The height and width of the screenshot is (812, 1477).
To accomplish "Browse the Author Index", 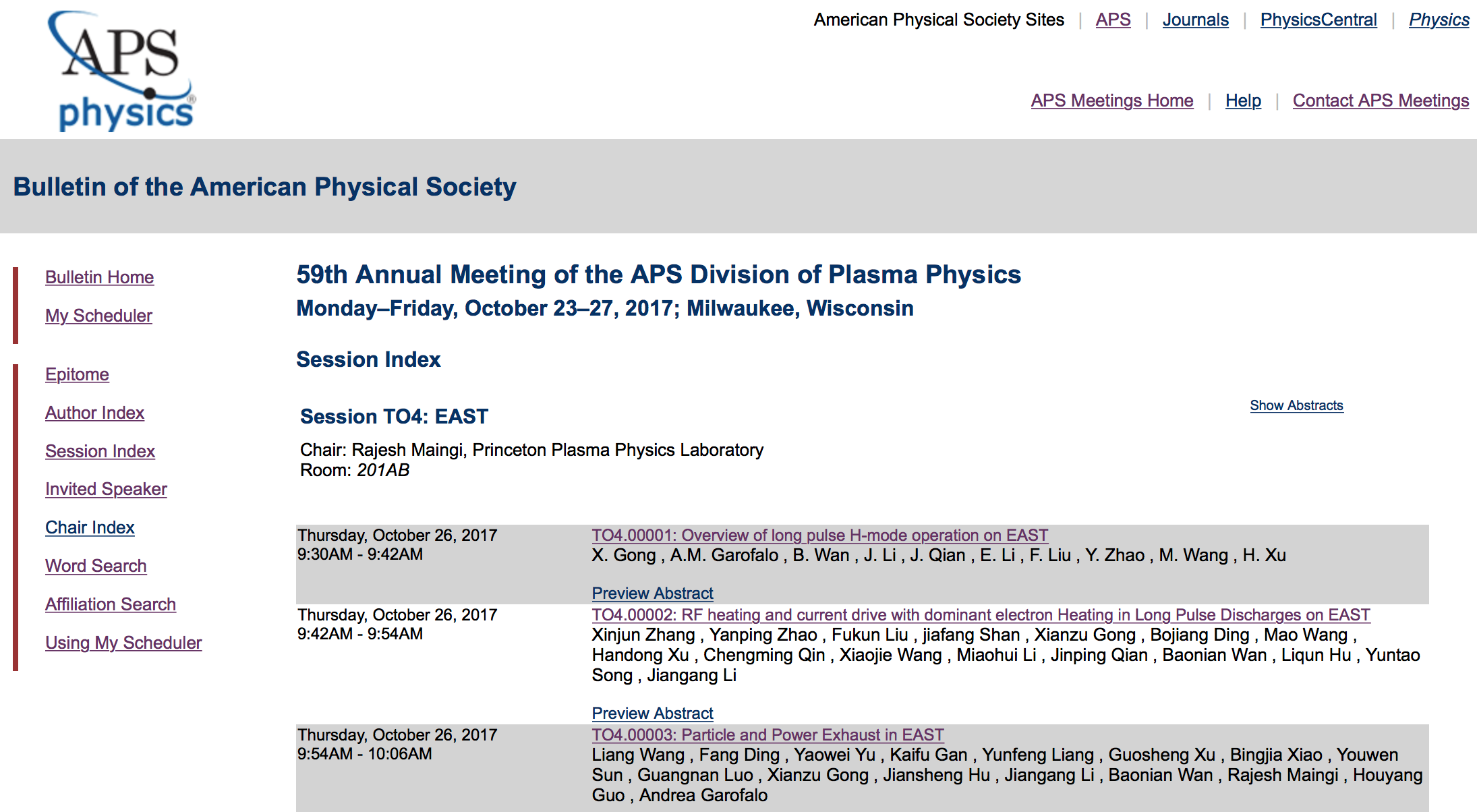I will click(x=94, y=413).
